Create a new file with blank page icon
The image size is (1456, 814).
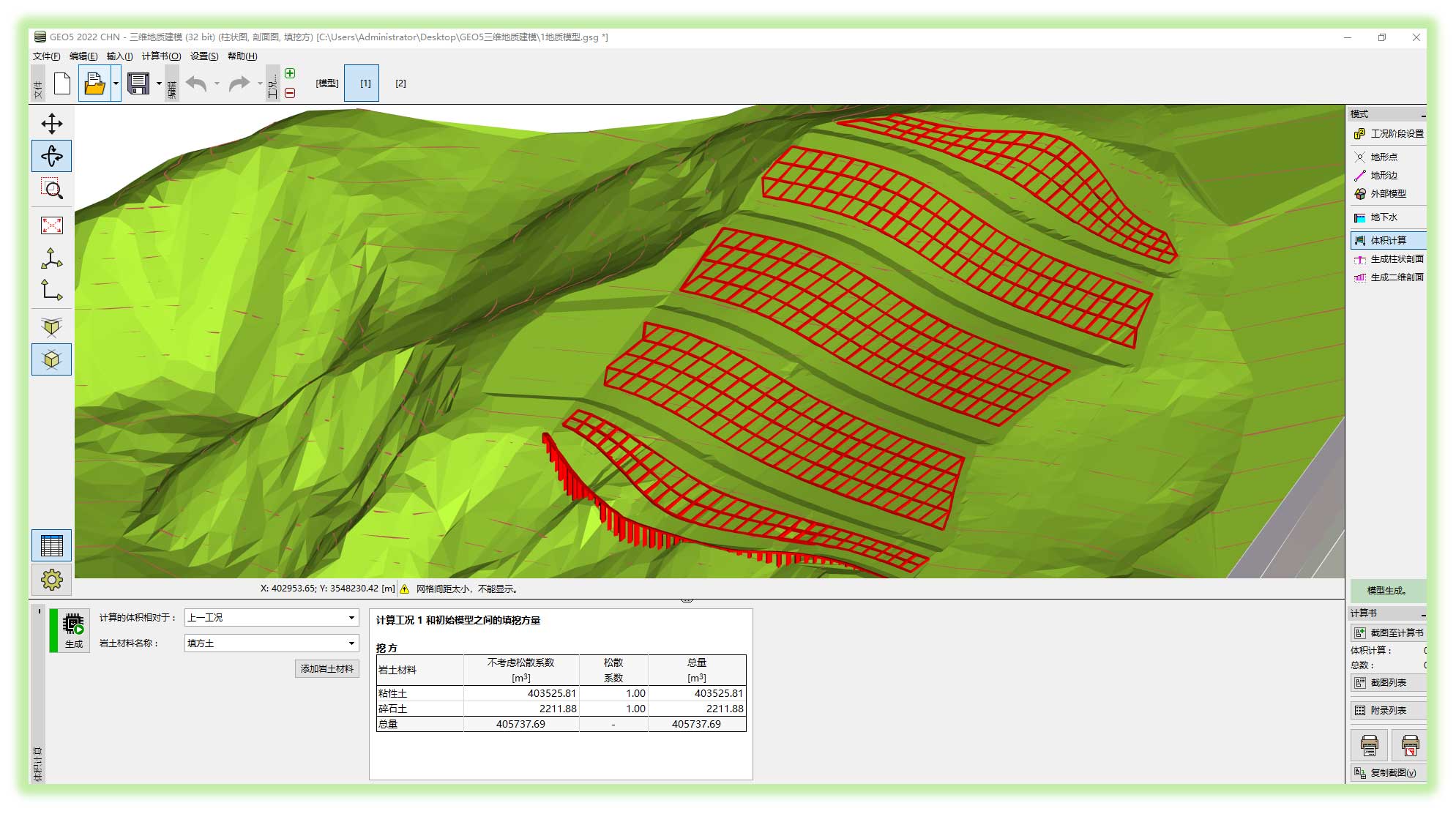(62, 83)
